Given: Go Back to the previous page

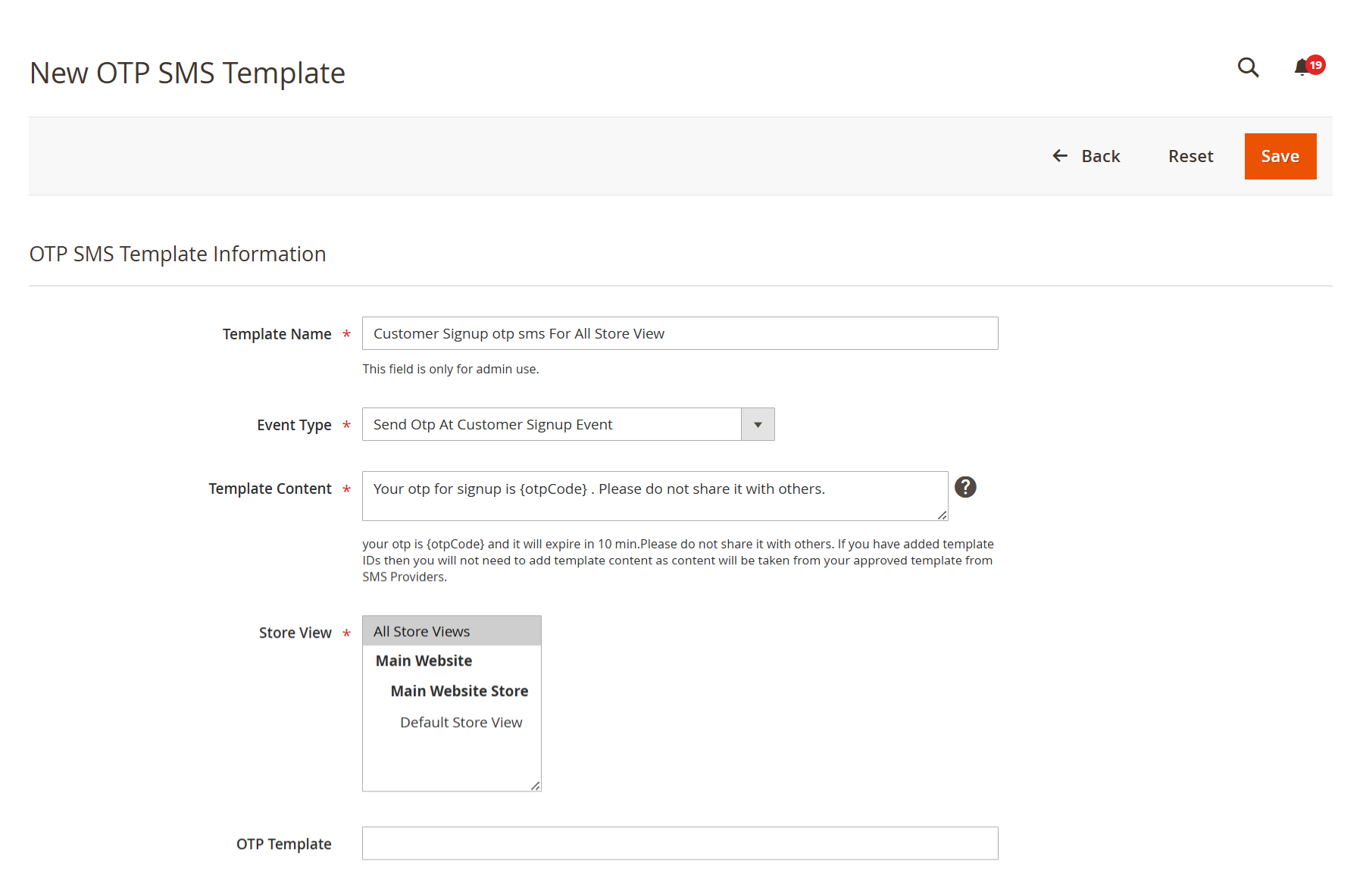Looking at the screenshot, I should tap(1086, 156).
